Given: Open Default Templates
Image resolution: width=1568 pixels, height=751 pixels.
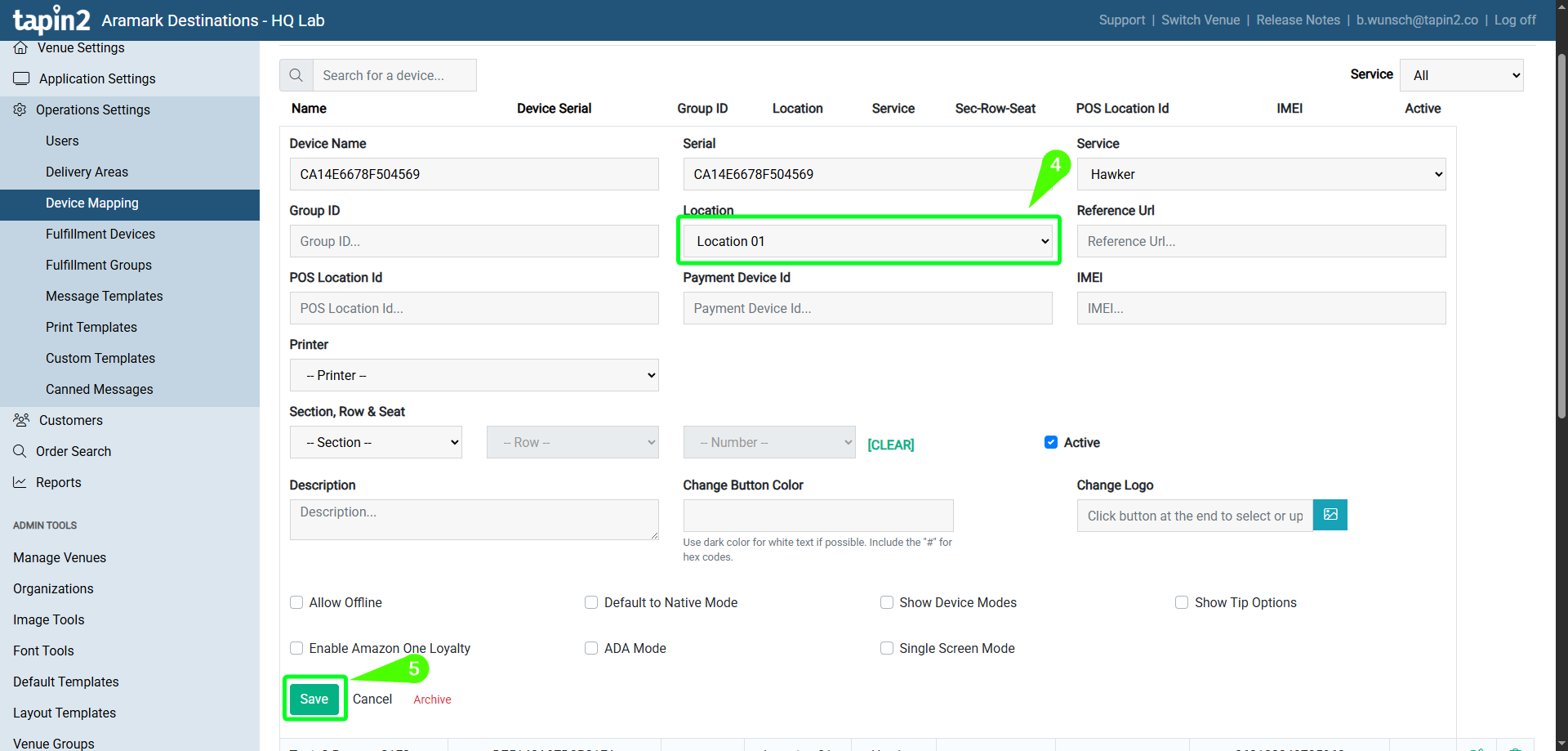Looking at the screenshot, I should point(66,682).
